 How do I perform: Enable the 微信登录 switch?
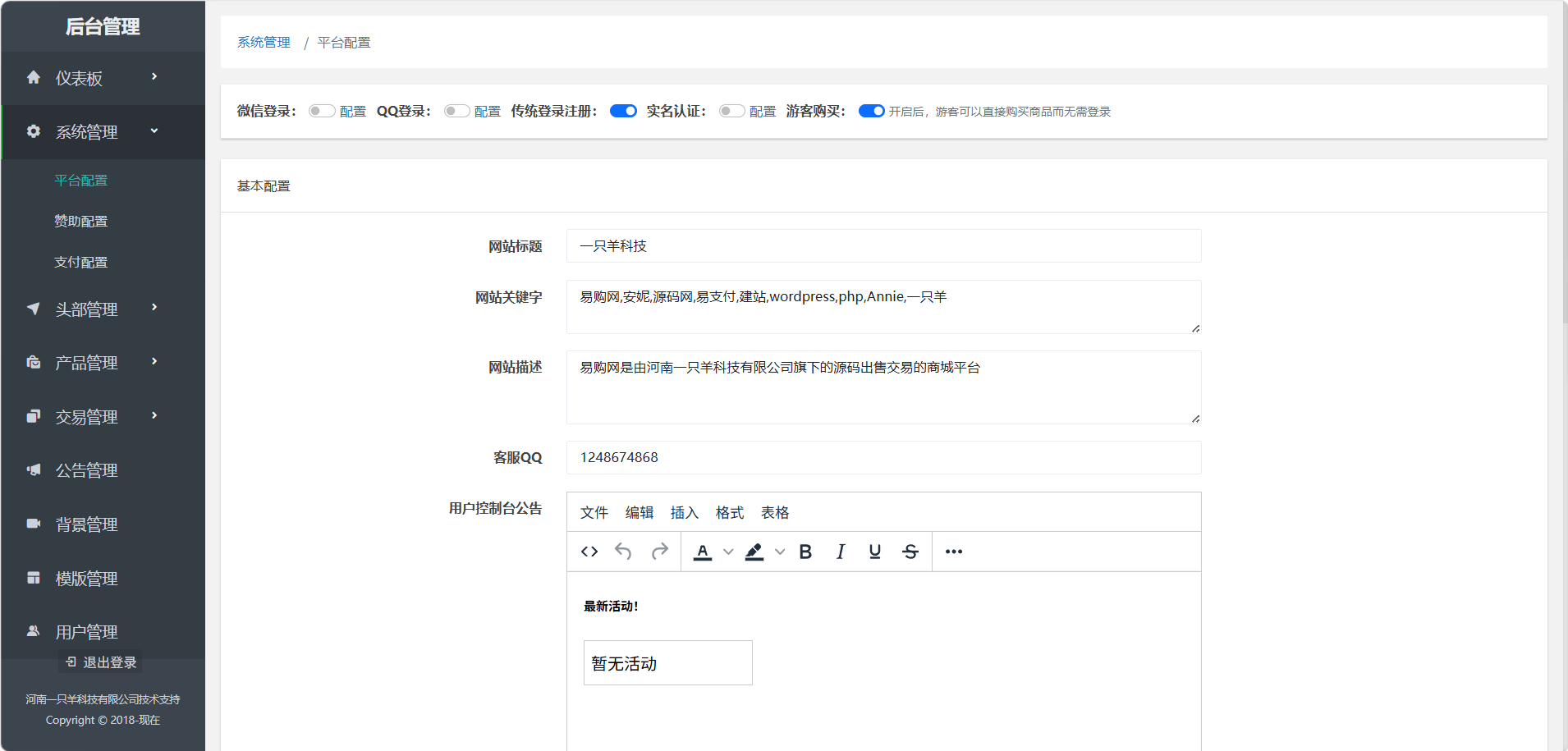(322, 111)
